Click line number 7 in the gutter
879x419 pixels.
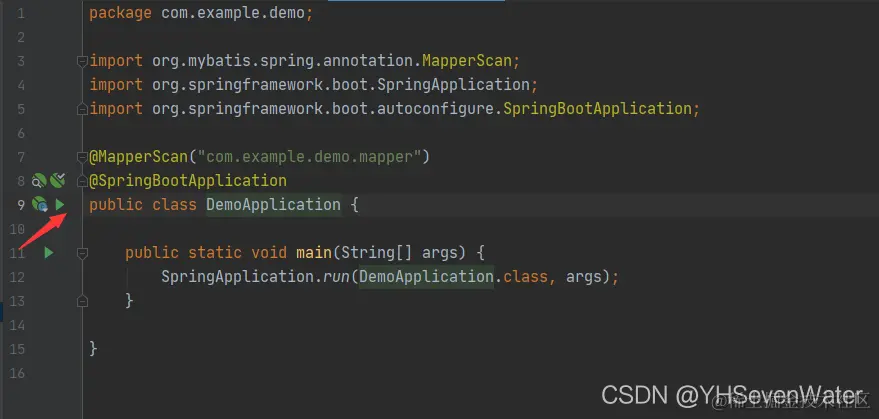(21, 157)
